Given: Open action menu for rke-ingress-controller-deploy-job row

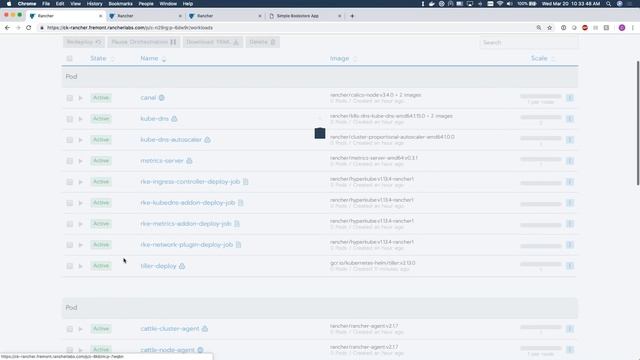Looking at the screenshot, I should 570,182.
